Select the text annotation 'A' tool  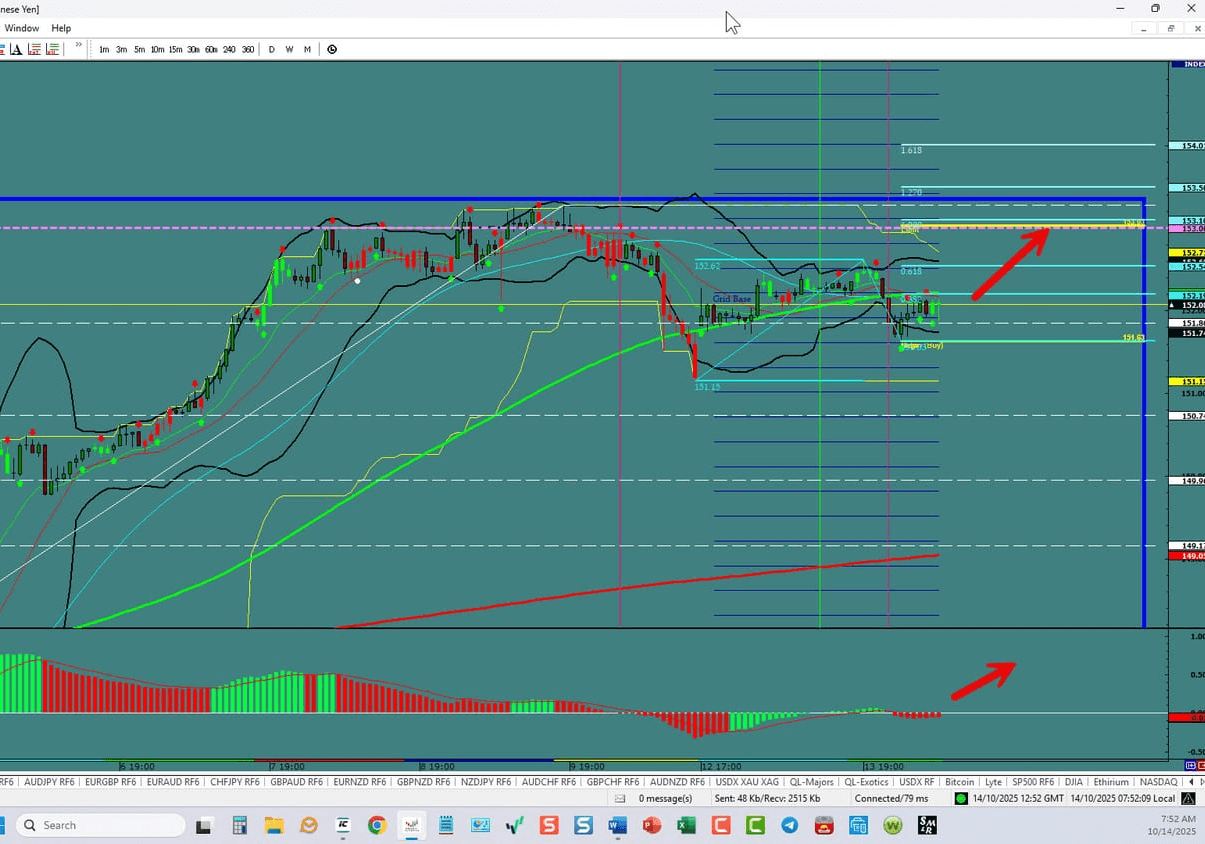[x=15, y=49]
